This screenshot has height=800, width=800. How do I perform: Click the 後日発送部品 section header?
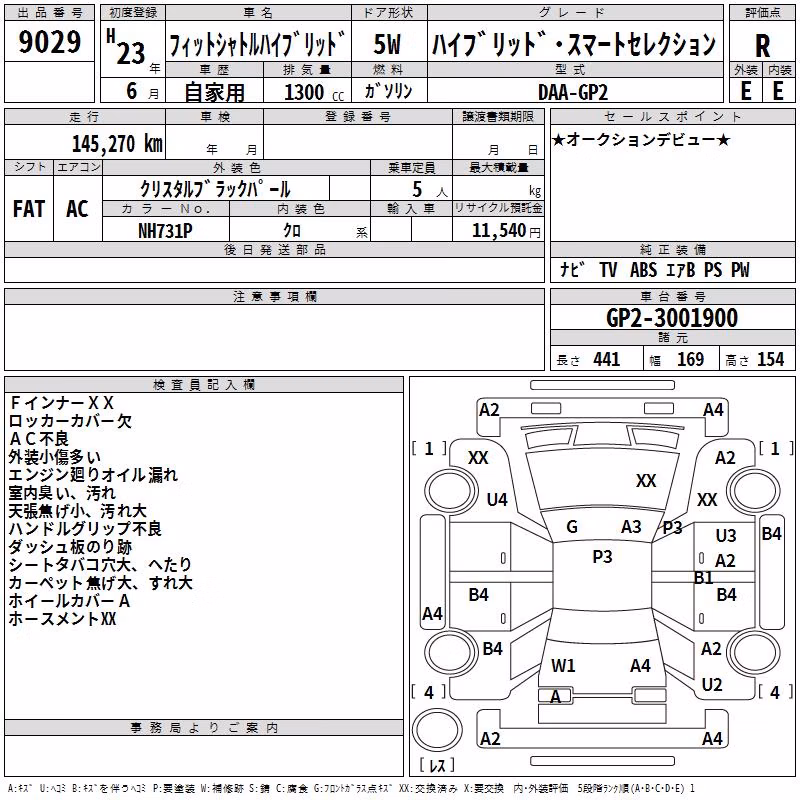tap(274, 250)
